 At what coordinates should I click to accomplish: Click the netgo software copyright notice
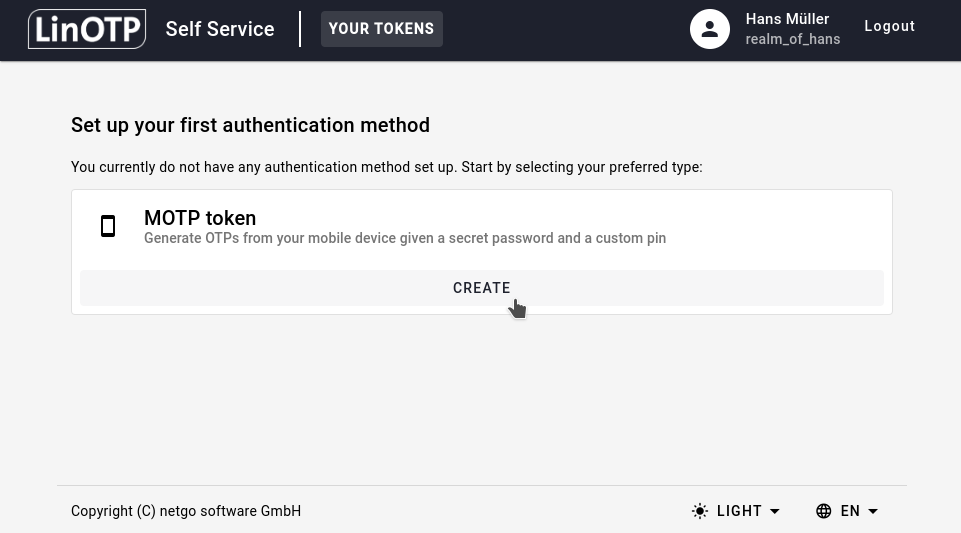(186, 511)
